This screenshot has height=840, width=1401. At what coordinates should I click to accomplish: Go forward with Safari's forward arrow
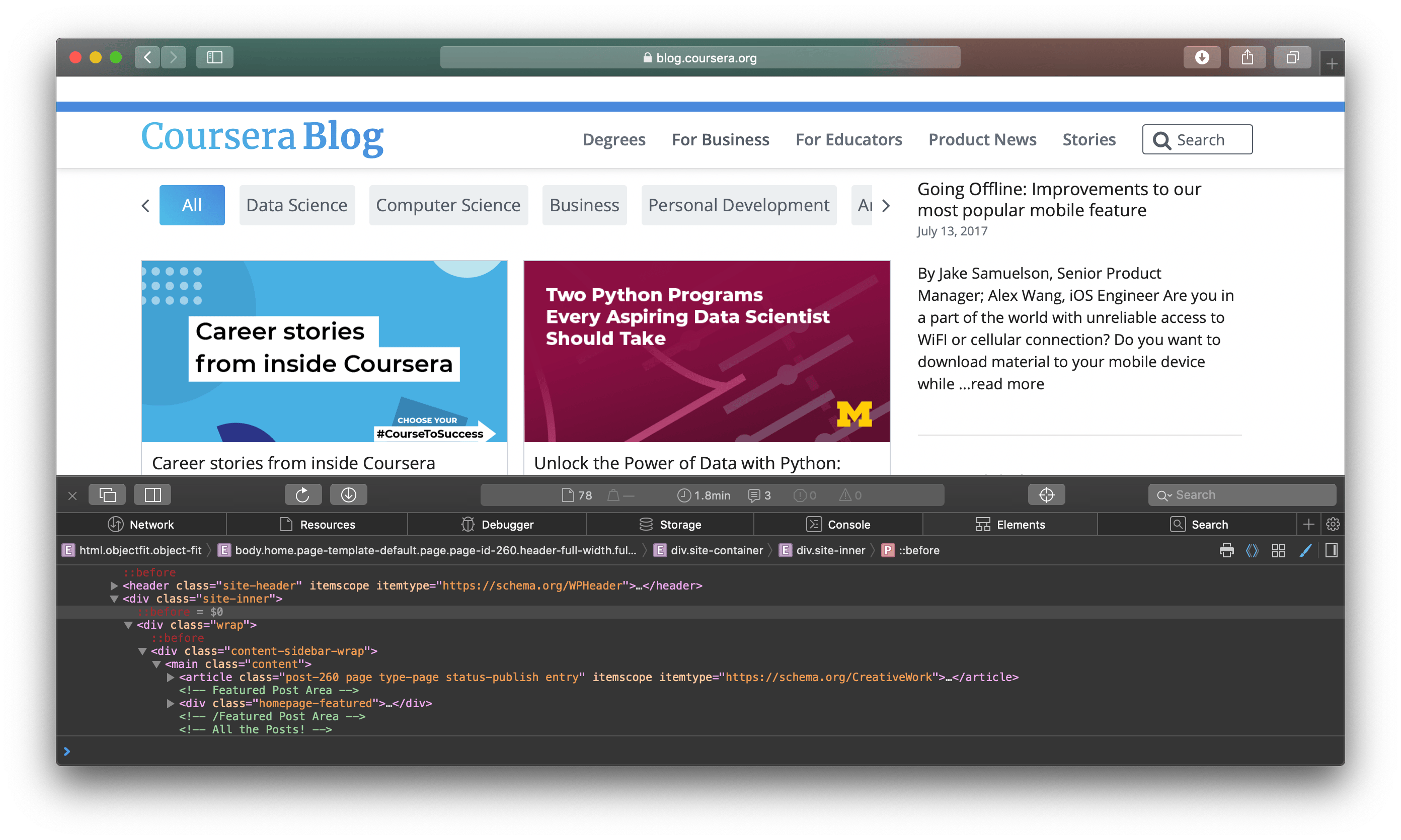(x=173, y=57)
